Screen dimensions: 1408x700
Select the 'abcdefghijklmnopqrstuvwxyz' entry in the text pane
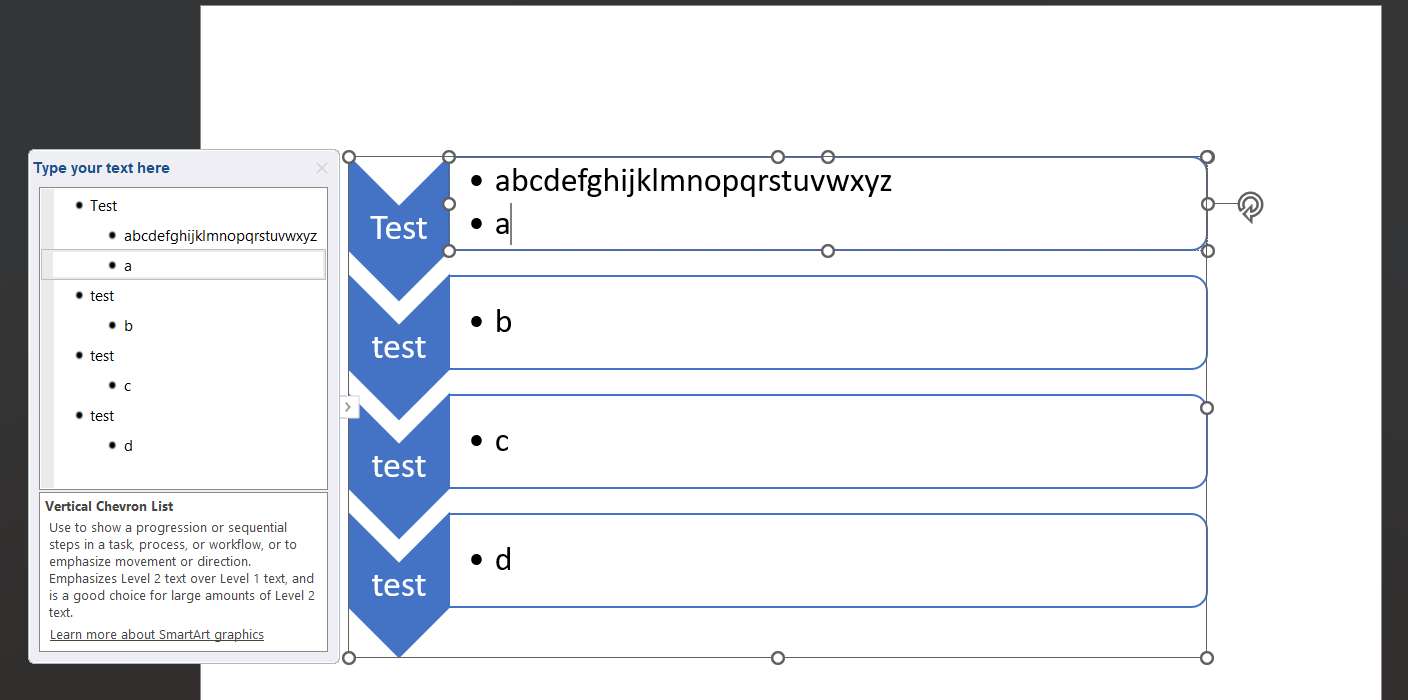point(220,236)
